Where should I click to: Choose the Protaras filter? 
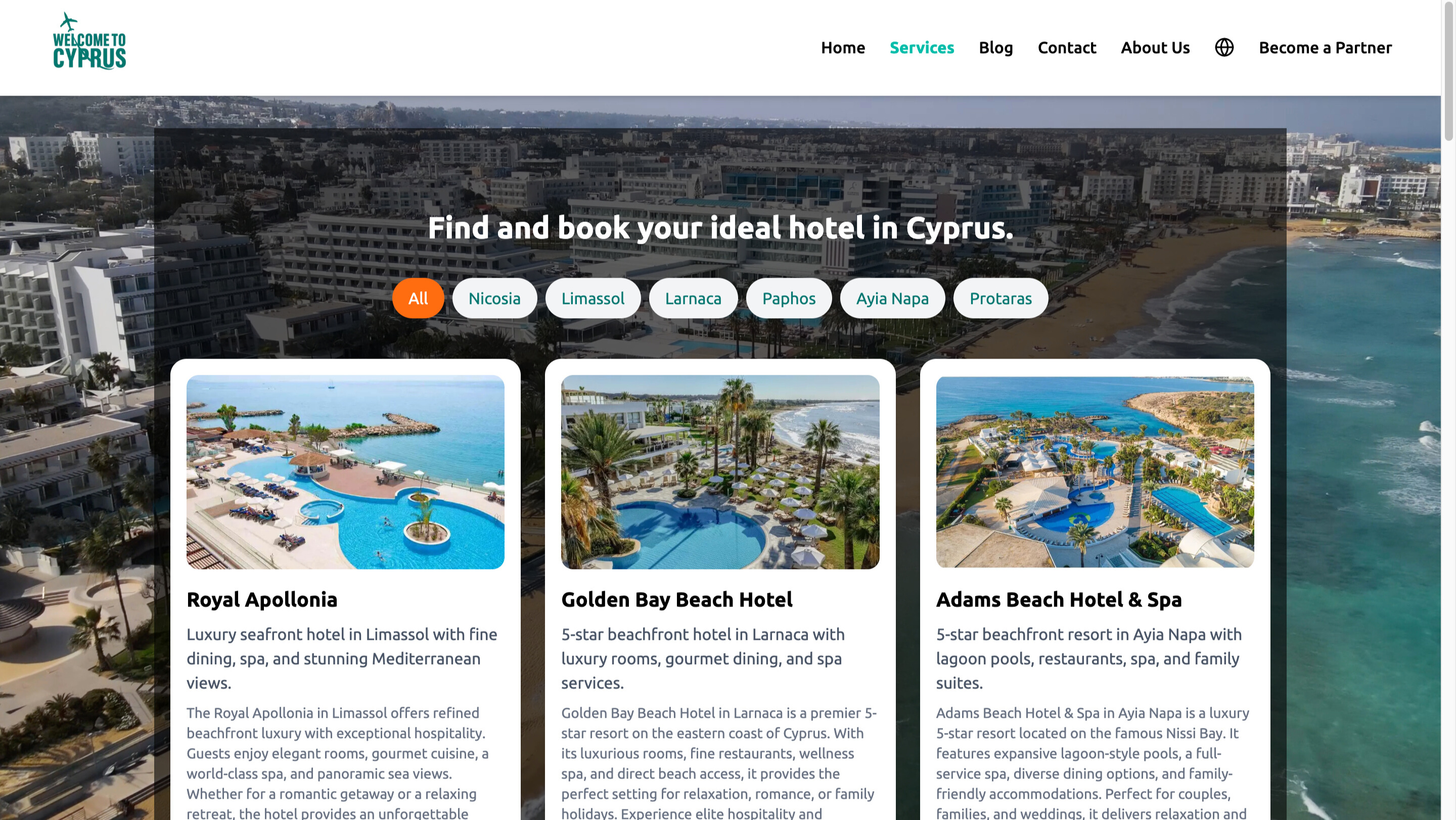pos(1000,298)
